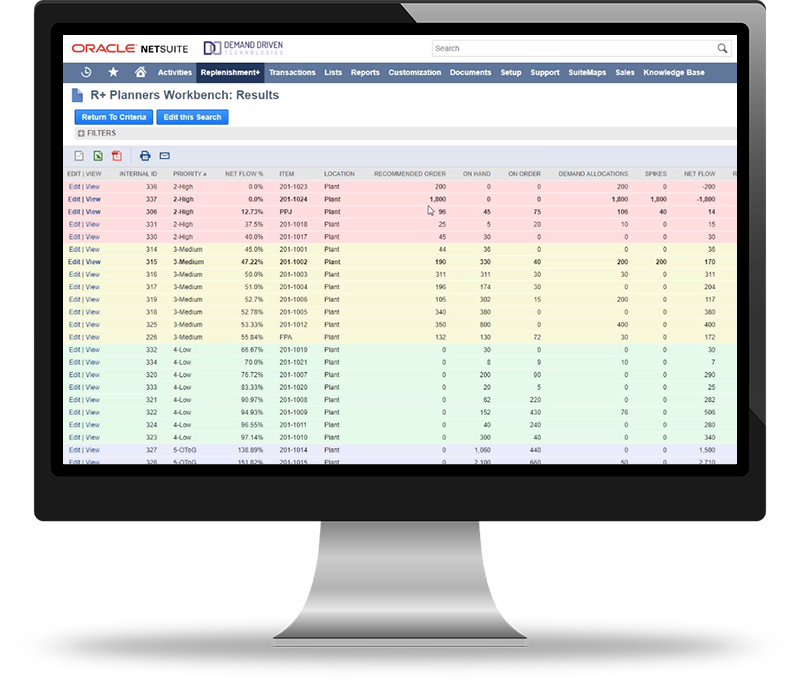Open the Replenishment+ menu
Screen dimensions: 800x680
click(x=230, y=72)
